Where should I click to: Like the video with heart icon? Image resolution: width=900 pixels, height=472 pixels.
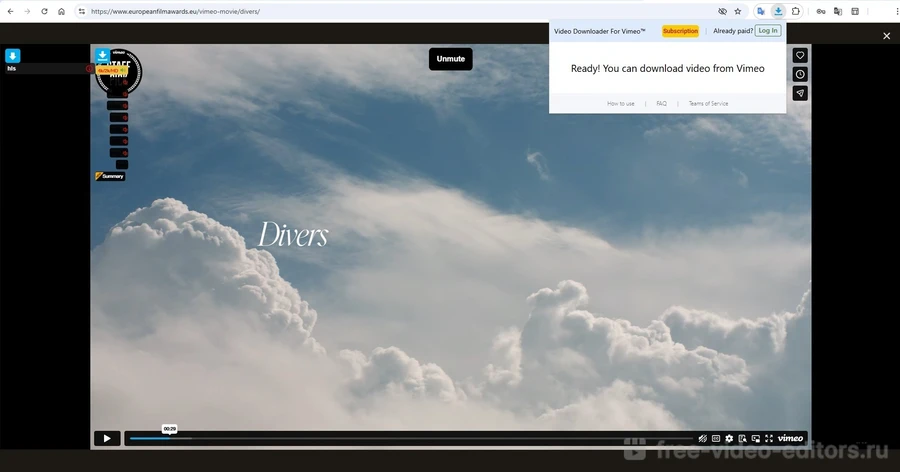(x=800, y=56)
